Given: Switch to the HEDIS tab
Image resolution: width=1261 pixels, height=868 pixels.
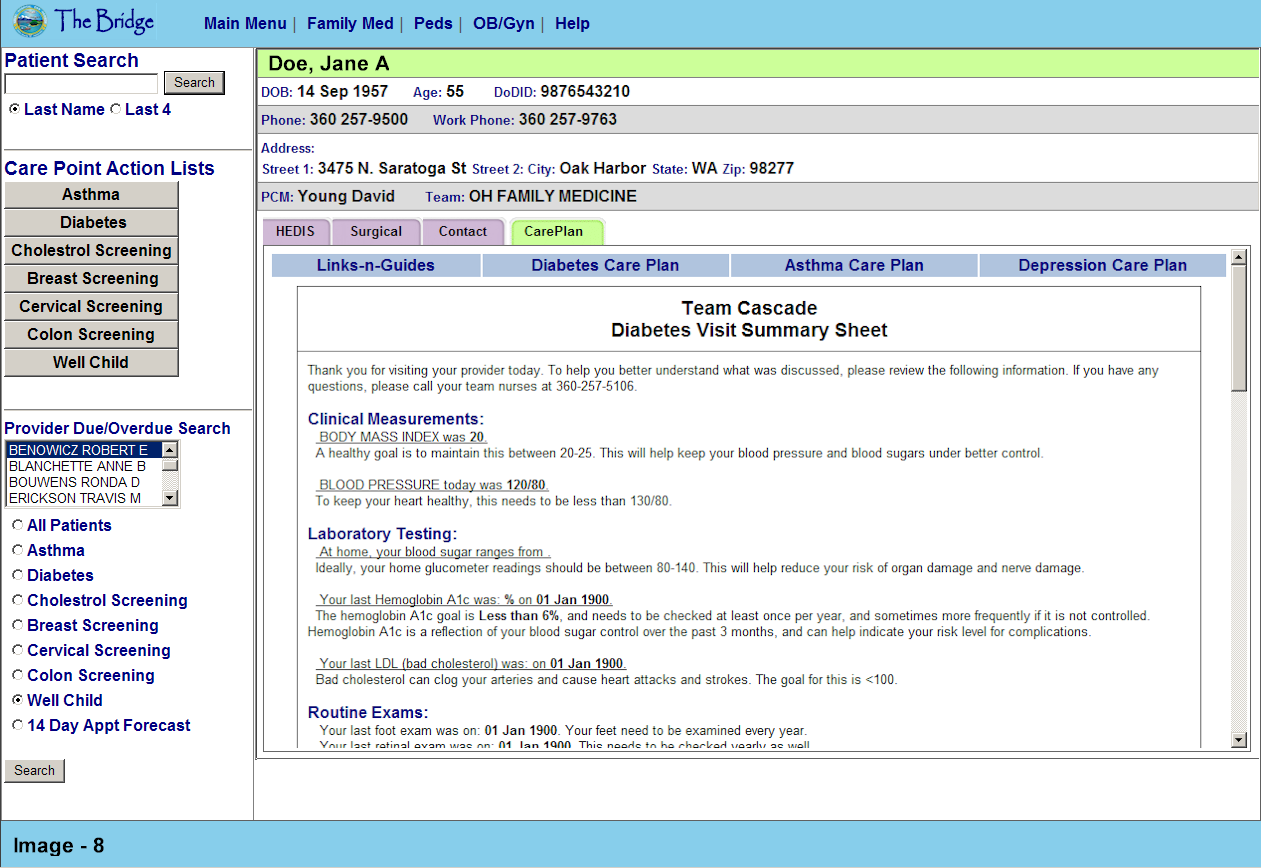Looking at the screenshot, I should pos(296,231).
